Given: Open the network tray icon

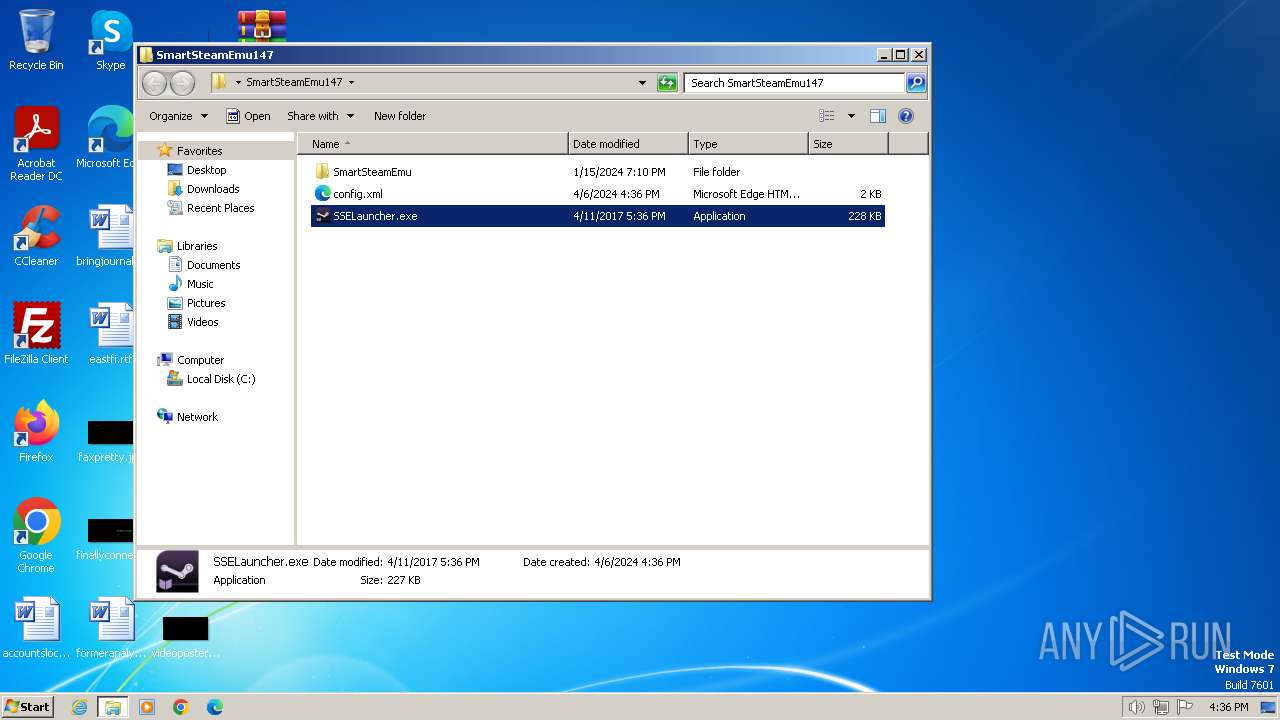Looking at the screenshot, I should tap(1161, 707).
